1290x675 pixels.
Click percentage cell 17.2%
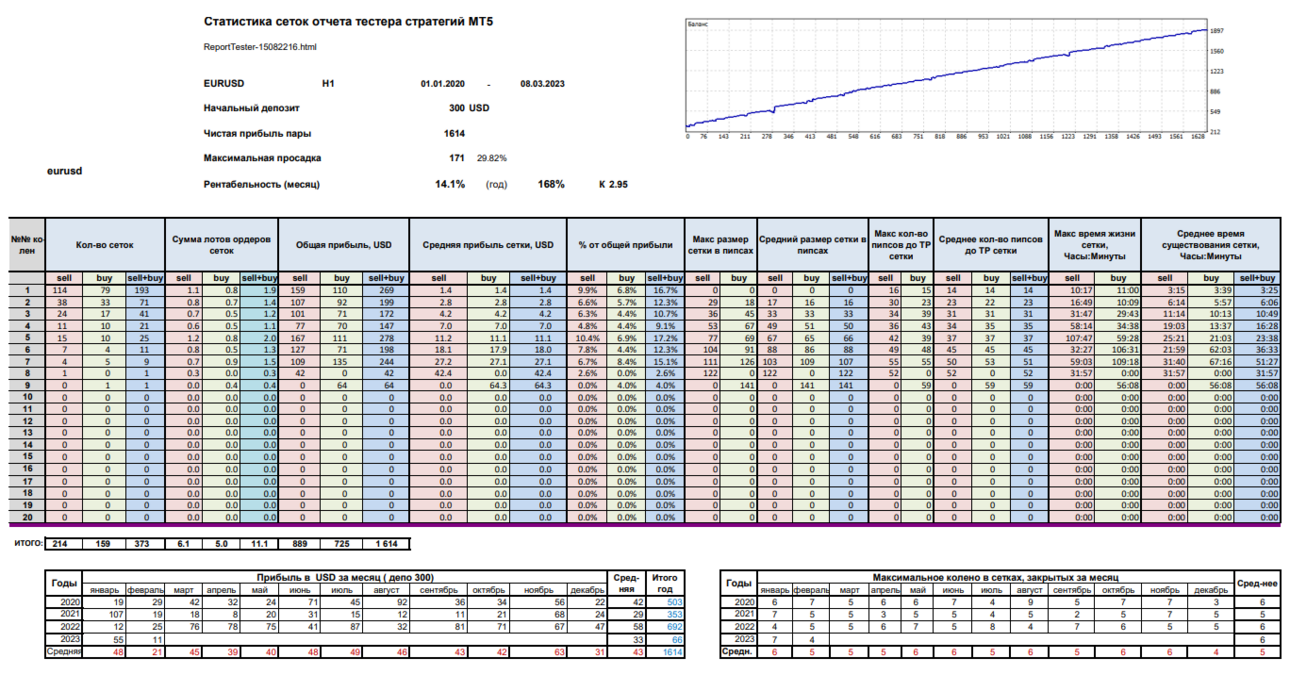pos(664,337)
